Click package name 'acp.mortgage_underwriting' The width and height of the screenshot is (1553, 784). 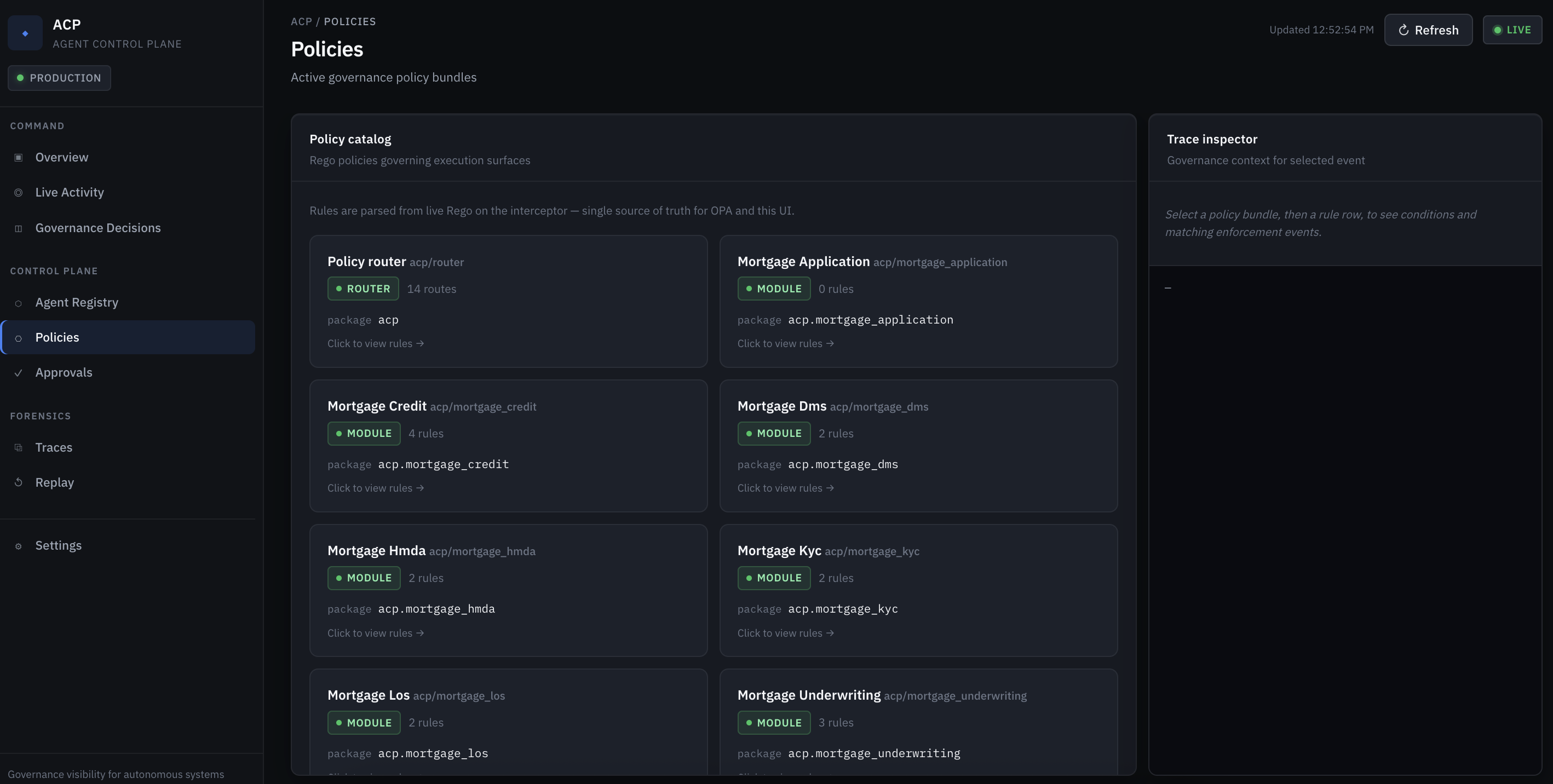pos(874,754)
